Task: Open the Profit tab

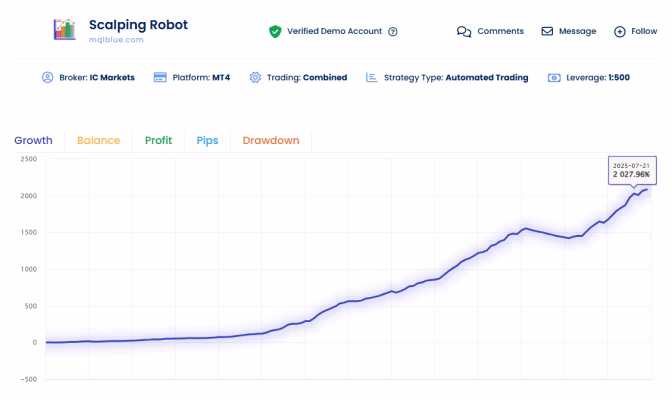Action: (159, 141)
